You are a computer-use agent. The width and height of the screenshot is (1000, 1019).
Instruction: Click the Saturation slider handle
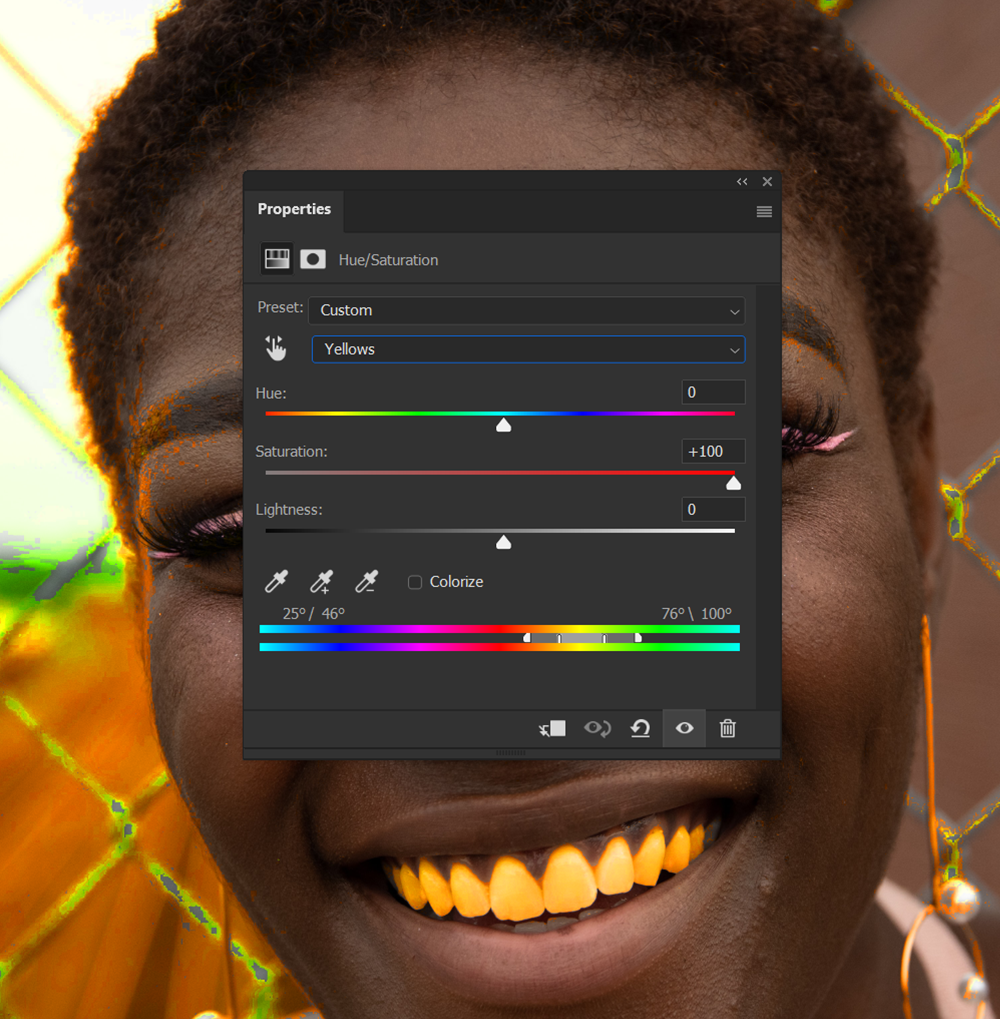click(x=733, y=483)
